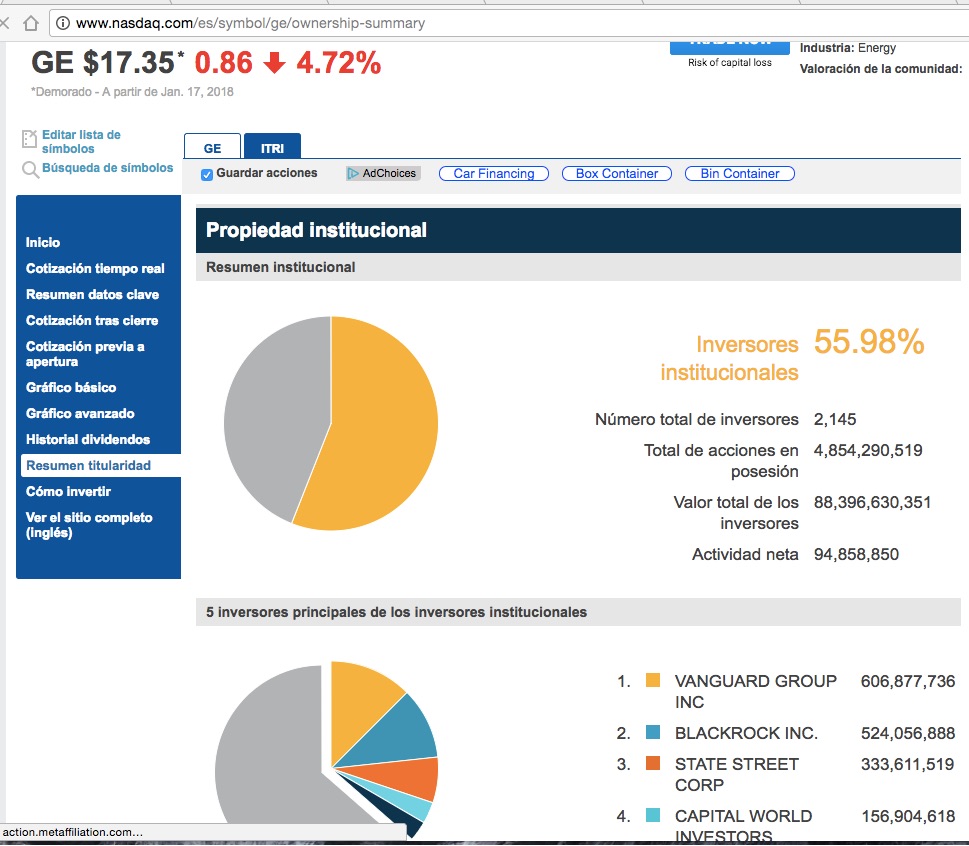
Task: Switch to the ITRI symbol tab
Action: point(272,147)
